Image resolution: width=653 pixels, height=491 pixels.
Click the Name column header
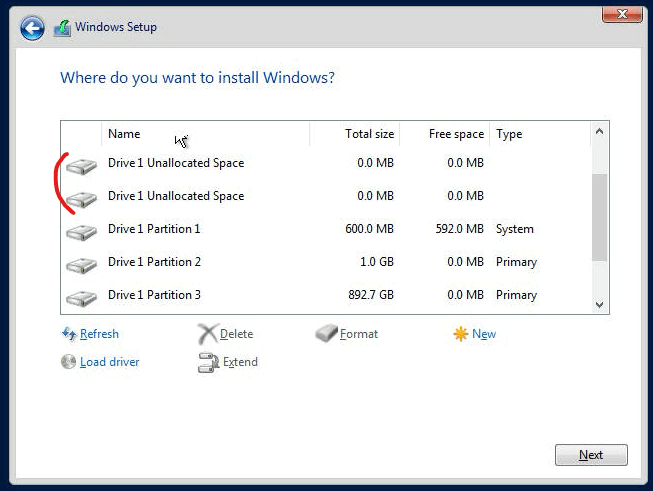pos(205,134)
